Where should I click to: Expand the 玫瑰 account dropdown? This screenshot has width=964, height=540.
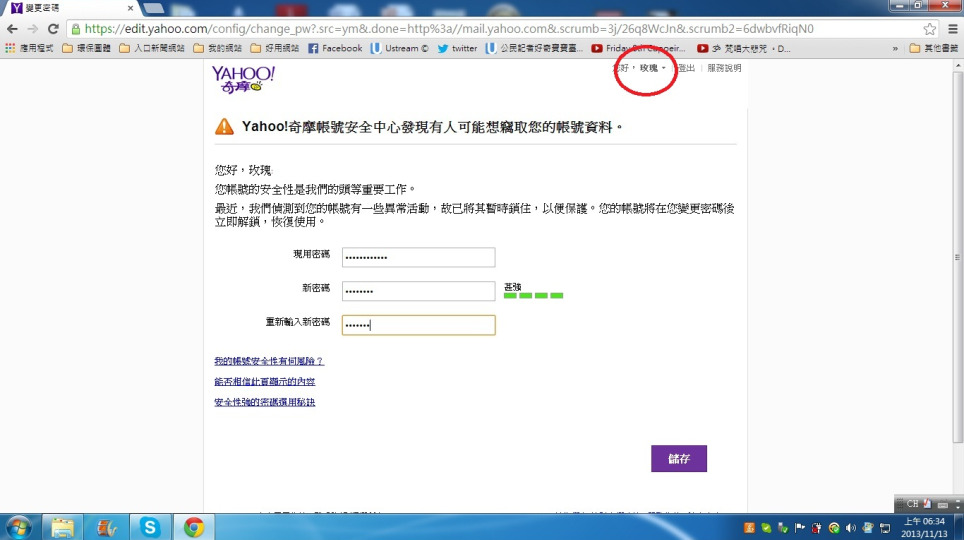(x=652, y=68)
